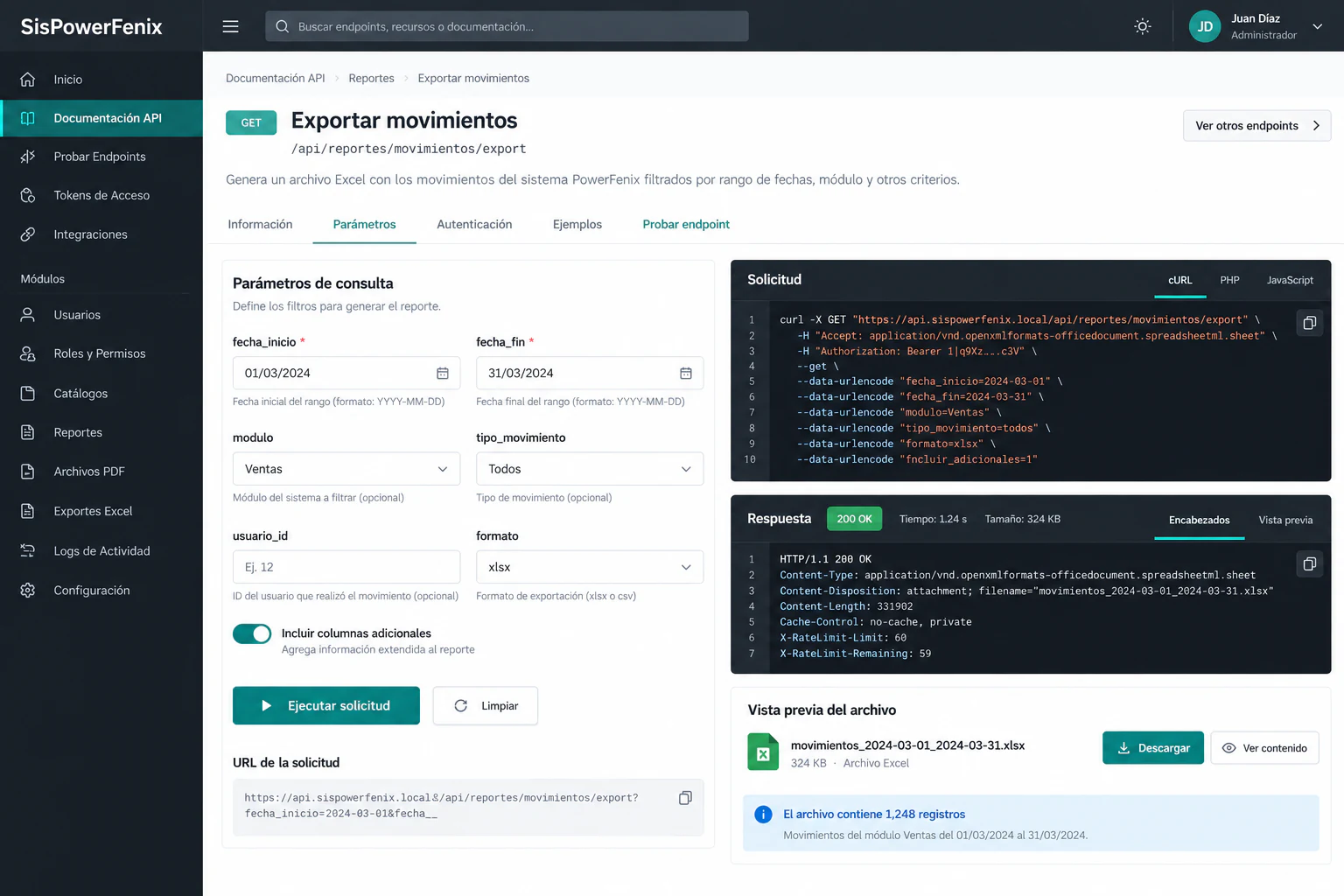
Task: Click Ver otros endpoints button
Action: (1256, 125)
